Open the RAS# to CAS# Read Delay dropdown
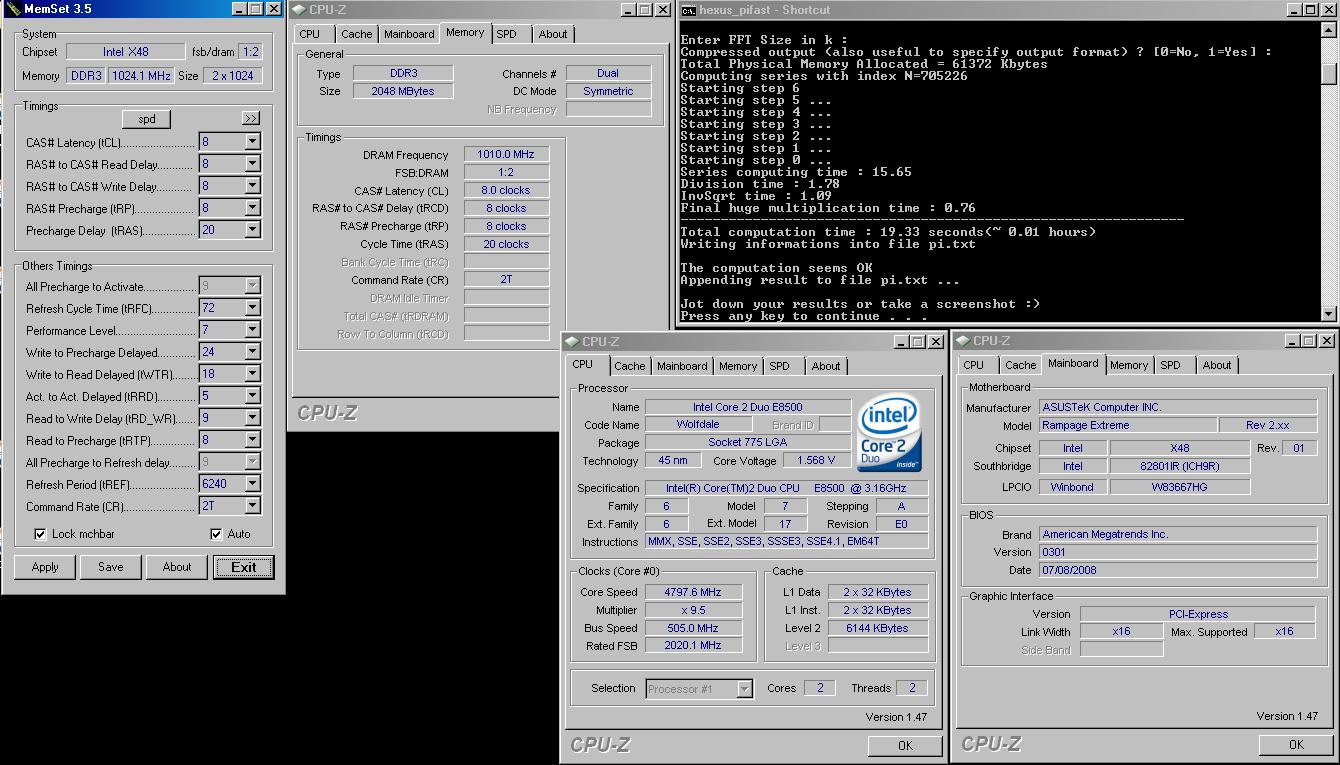Viewport: 1340px width, 765px height. tap(252, 164)
